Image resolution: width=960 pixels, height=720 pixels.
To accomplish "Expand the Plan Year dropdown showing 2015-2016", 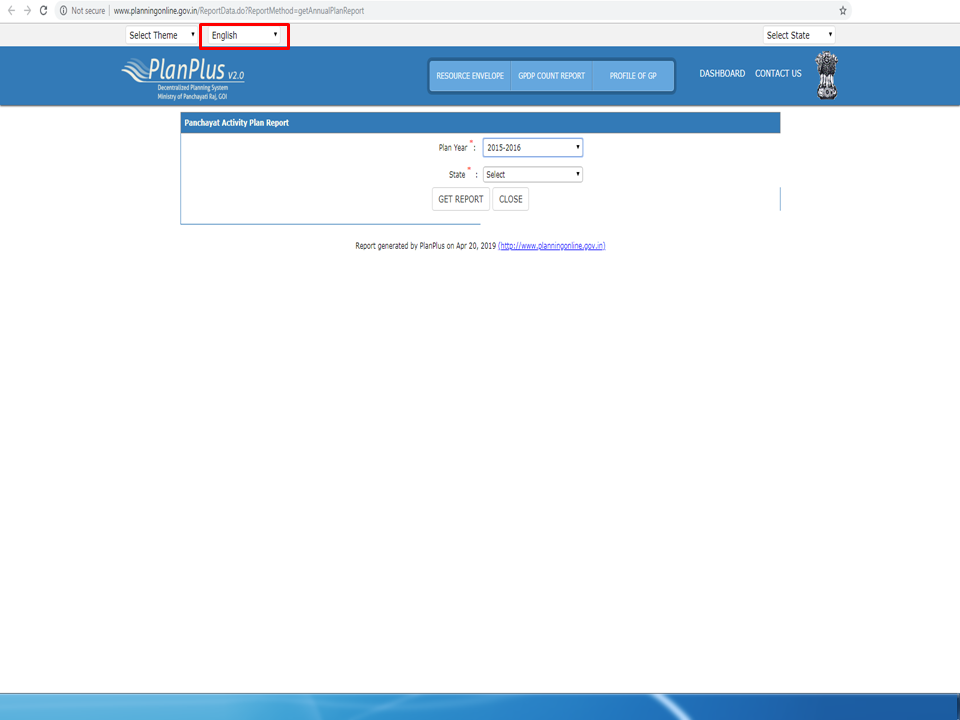I will 532,147.
